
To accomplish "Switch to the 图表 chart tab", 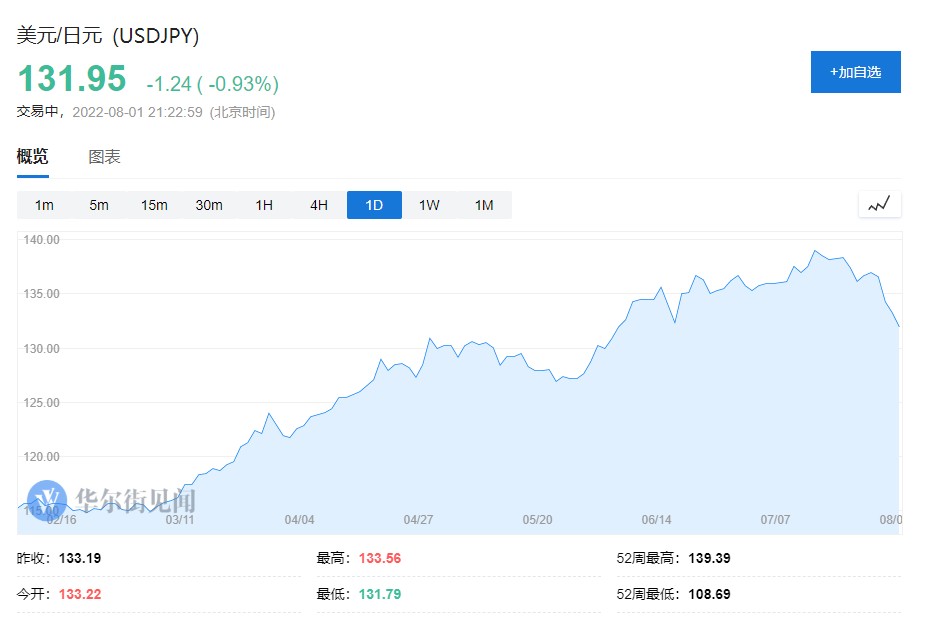I will coord(104,157).
